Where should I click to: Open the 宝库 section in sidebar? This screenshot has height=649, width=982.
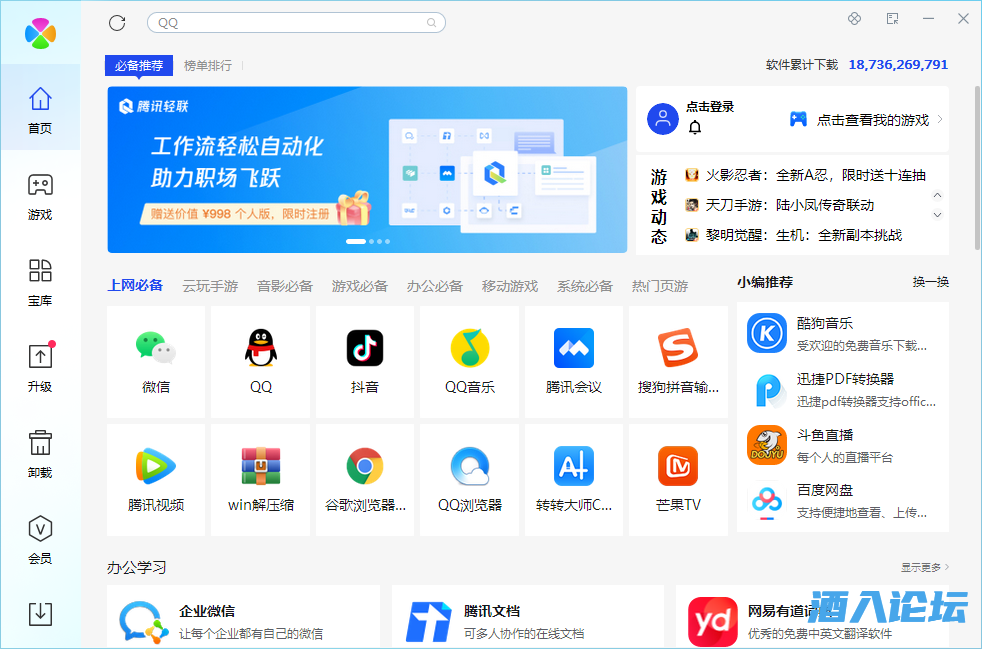coord(40,282)
